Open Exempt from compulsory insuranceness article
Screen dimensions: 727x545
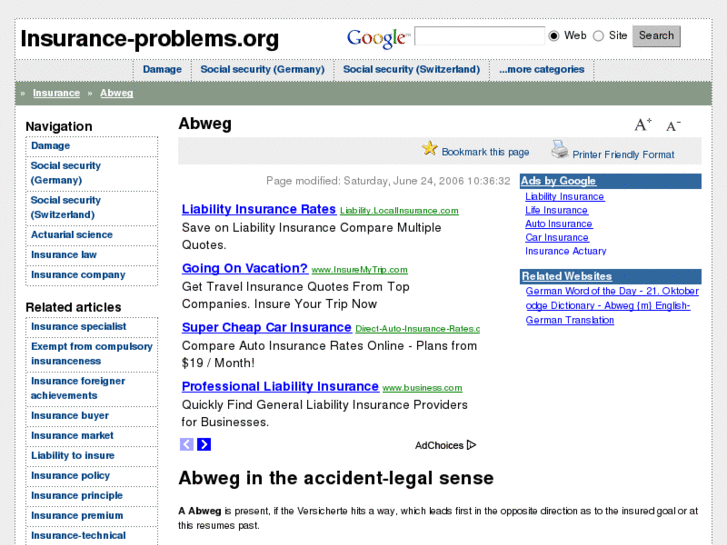click(x=92, y=354)
